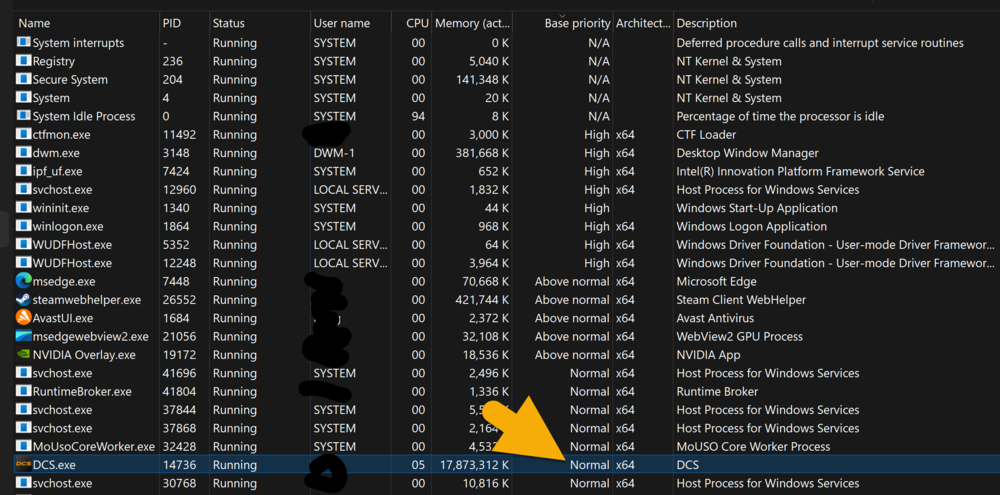Sort processes by PID column
1000x495 pixels.
point(172,24)
